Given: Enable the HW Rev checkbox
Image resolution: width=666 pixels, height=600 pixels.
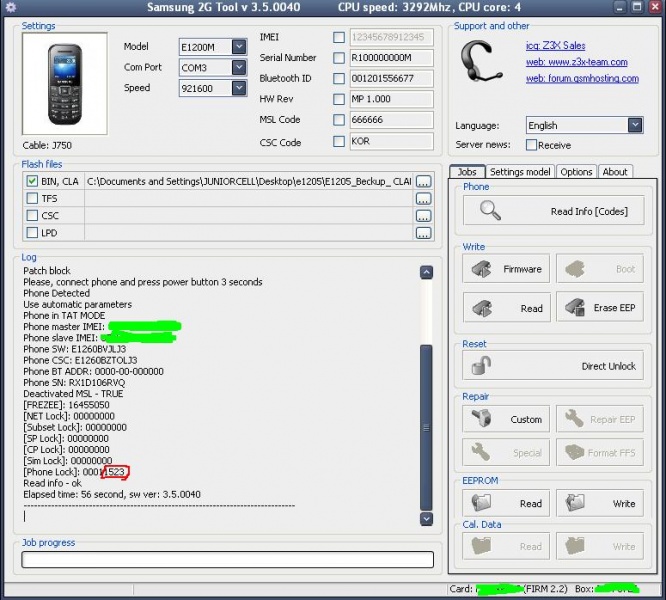Looking at the screenshot, I should point(339,99).
